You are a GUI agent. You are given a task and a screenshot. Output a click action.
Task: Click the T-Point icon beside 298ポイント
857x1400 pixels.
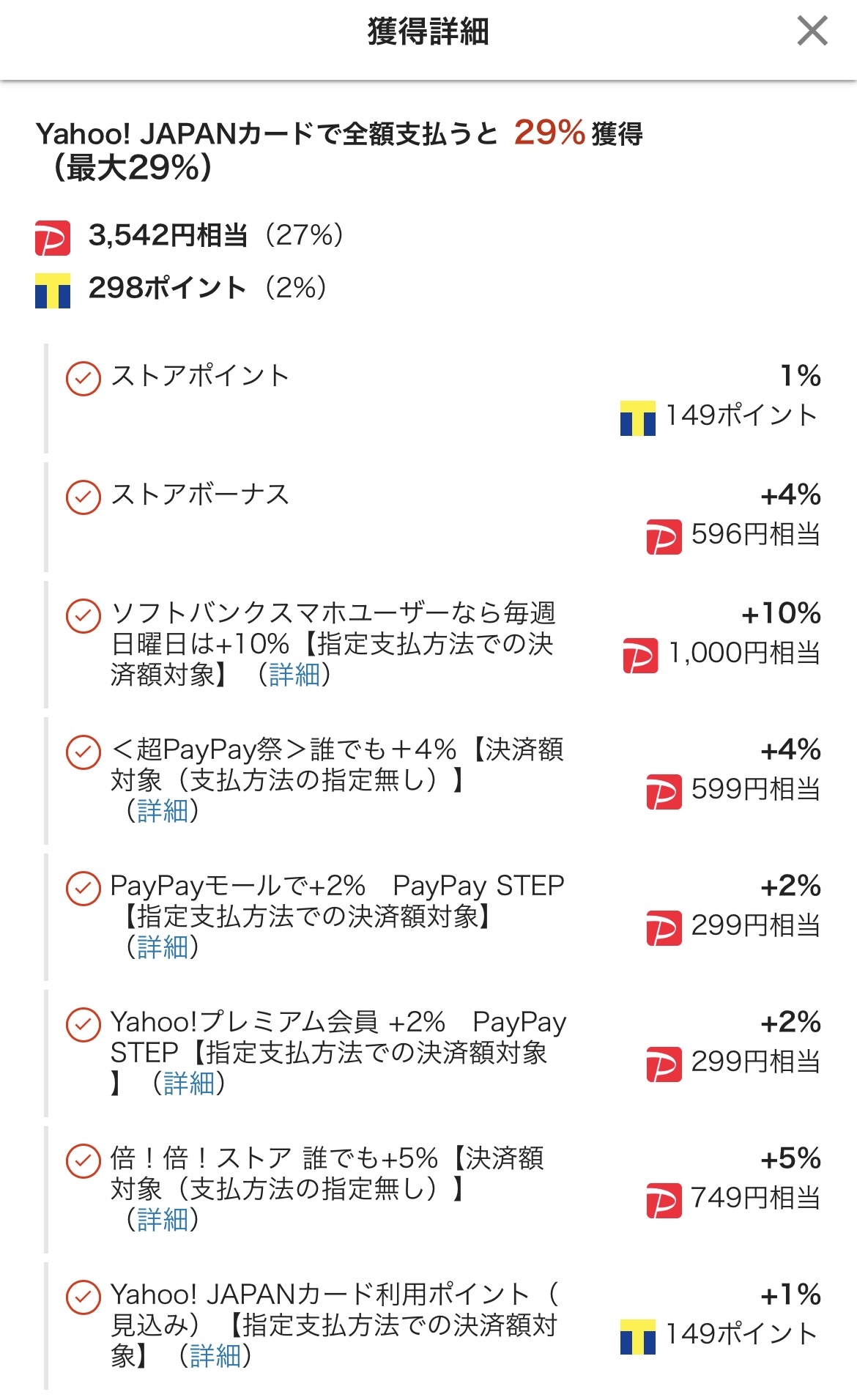[x=53, y=291]
